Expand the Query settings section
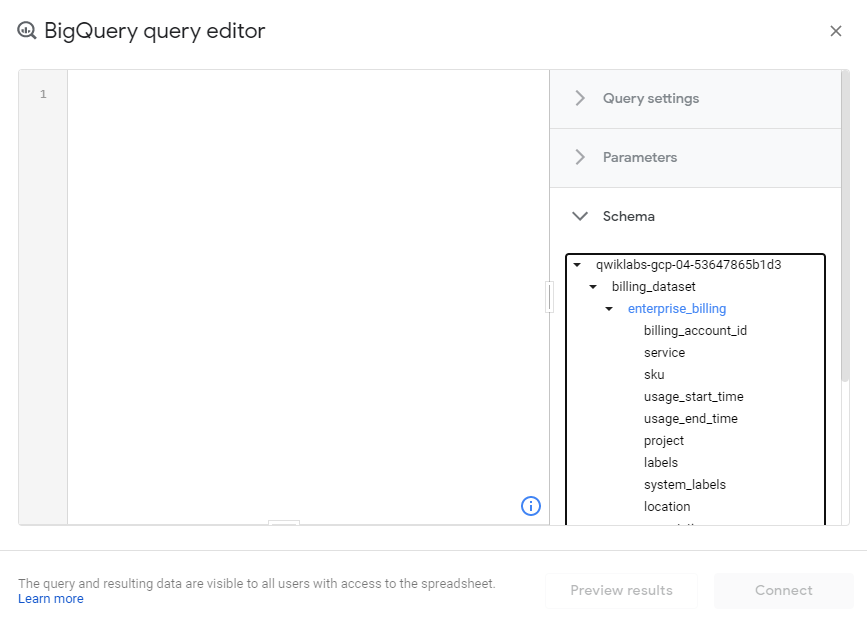Screen dimensions: 867x622 [696, 98]
